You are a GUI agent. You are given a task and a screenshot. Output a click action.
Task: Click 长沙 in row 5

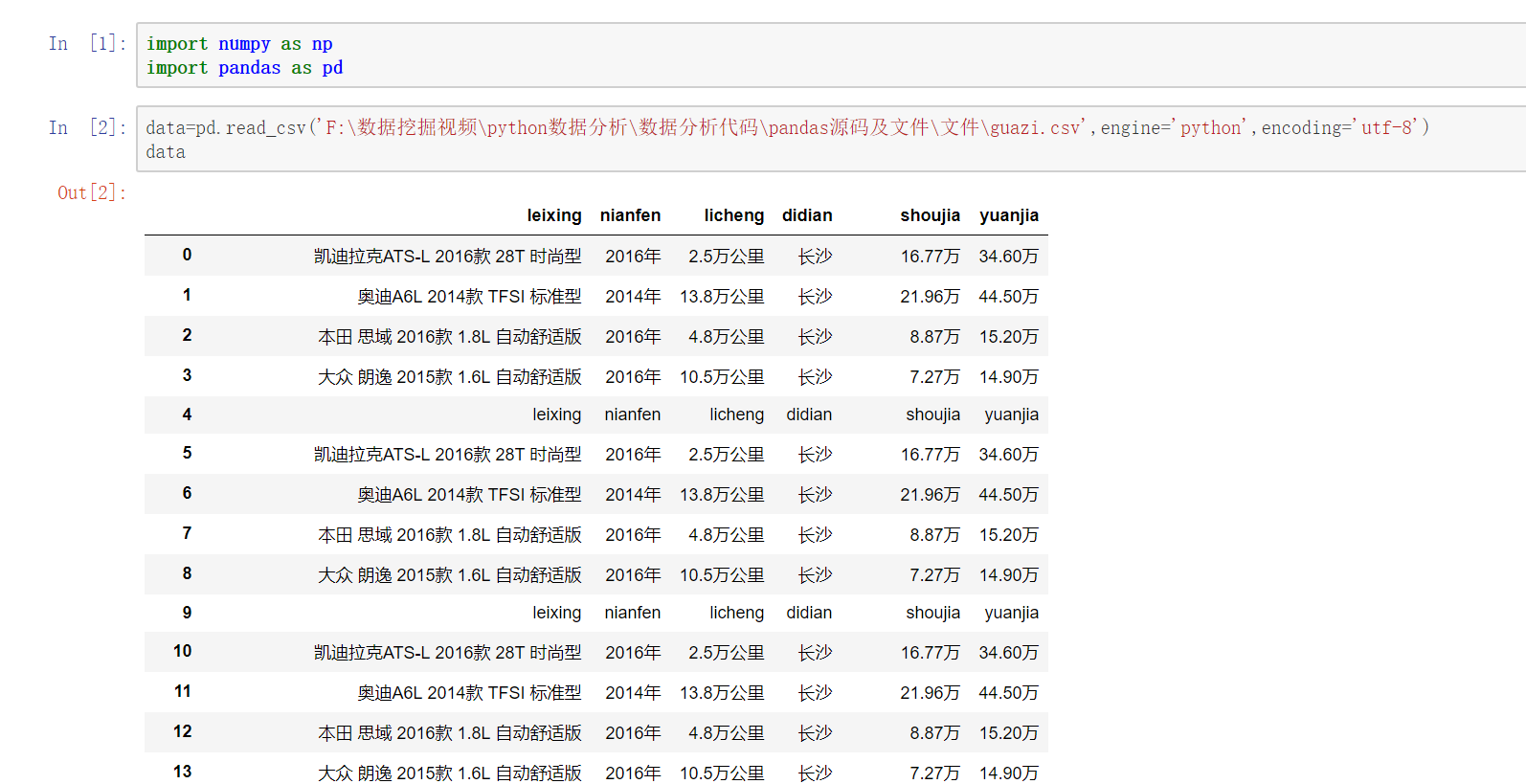[x=815, y=455]
